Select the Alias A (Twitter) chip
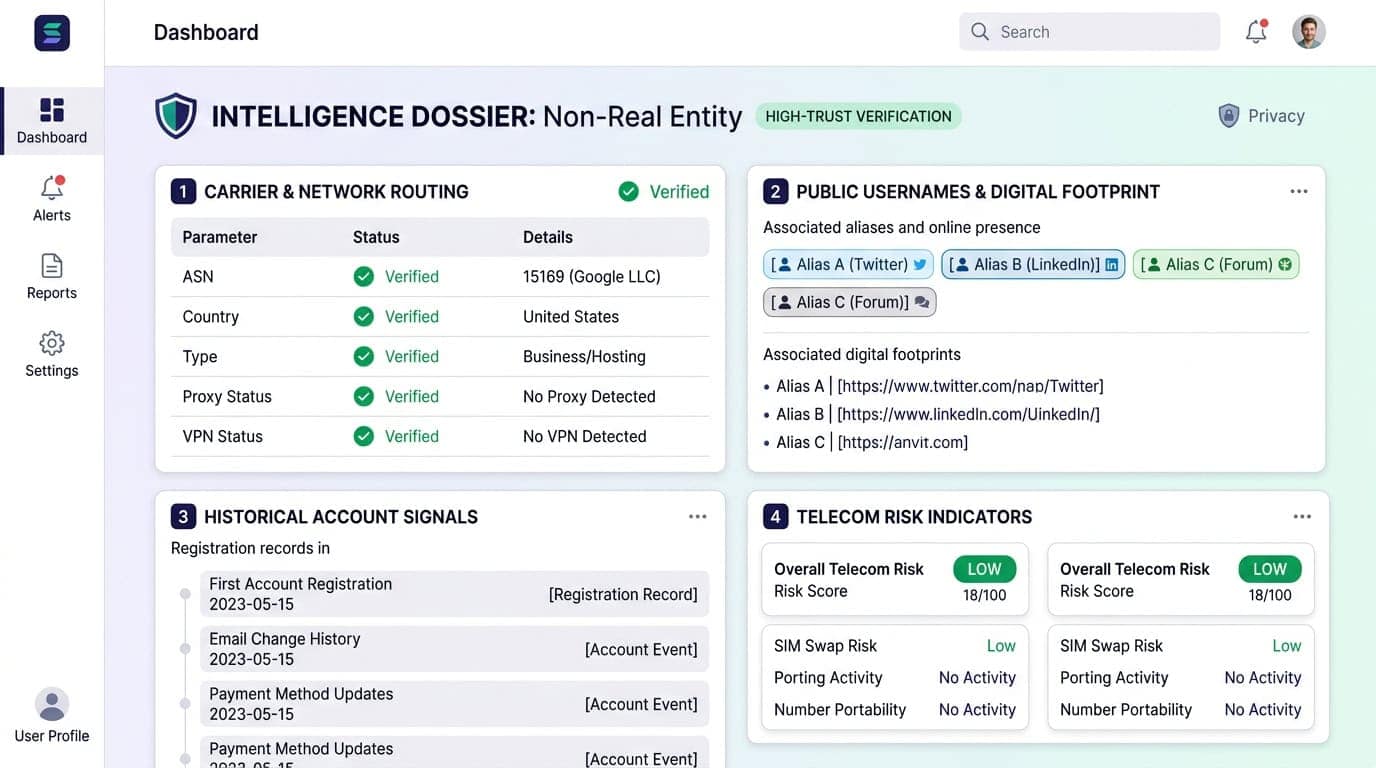The image size is (1376, 768). [848, 265]
